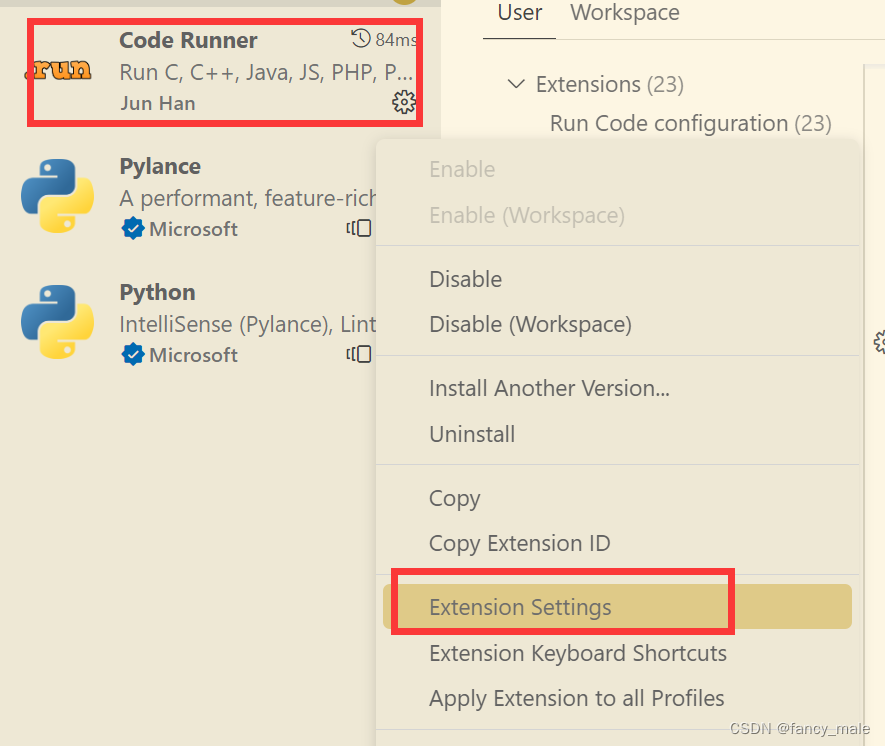
Task: Switch to the User settings tab
Action: pyautogui.click(x=520, y=13)
